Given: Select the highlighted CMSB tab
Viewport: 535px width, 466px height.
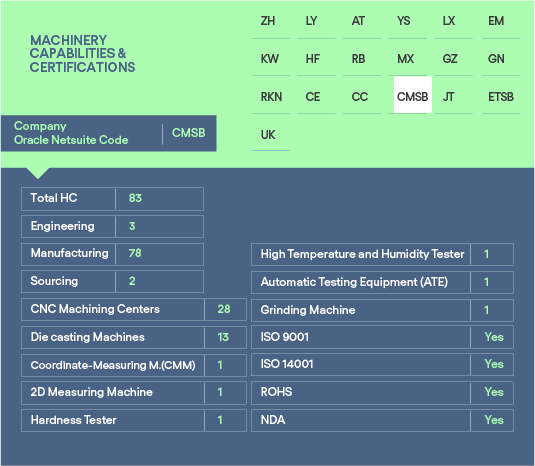Looking at the screenshot, I should [413, 95].
